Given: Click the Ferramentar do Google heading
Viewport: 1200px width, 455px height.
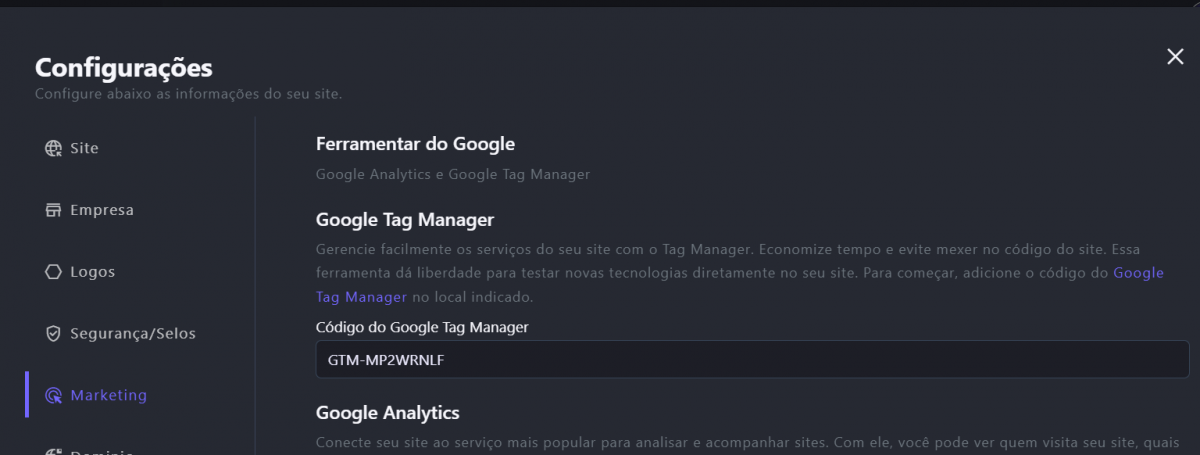Looking at the screenshot, I should point(415,144).
